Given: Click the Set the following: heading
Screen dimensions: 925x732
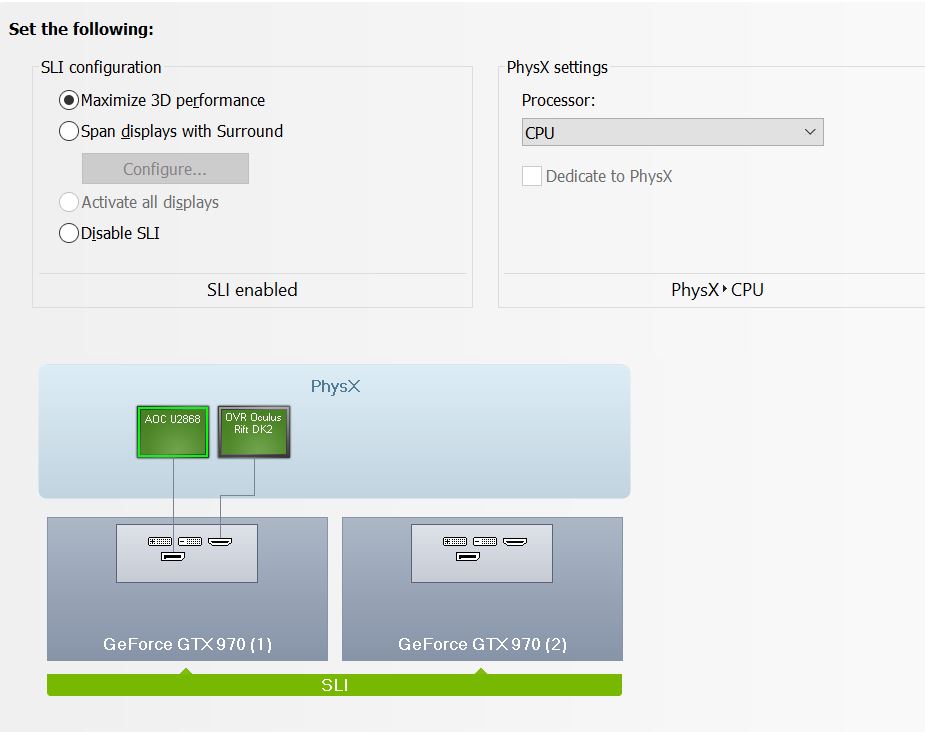Looking at the screenshot, I should 81,29.
